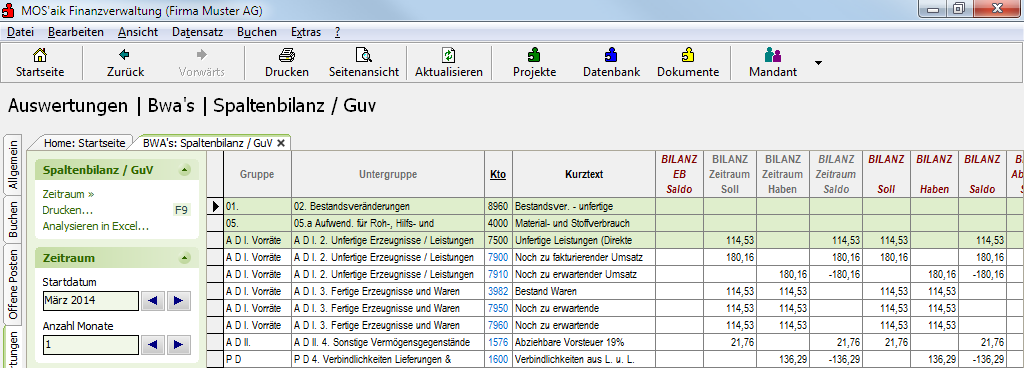Image resolution: width=1024 pixels, height=368 pixels.
Task: Open account 1576 link
Action: (498, 342)
